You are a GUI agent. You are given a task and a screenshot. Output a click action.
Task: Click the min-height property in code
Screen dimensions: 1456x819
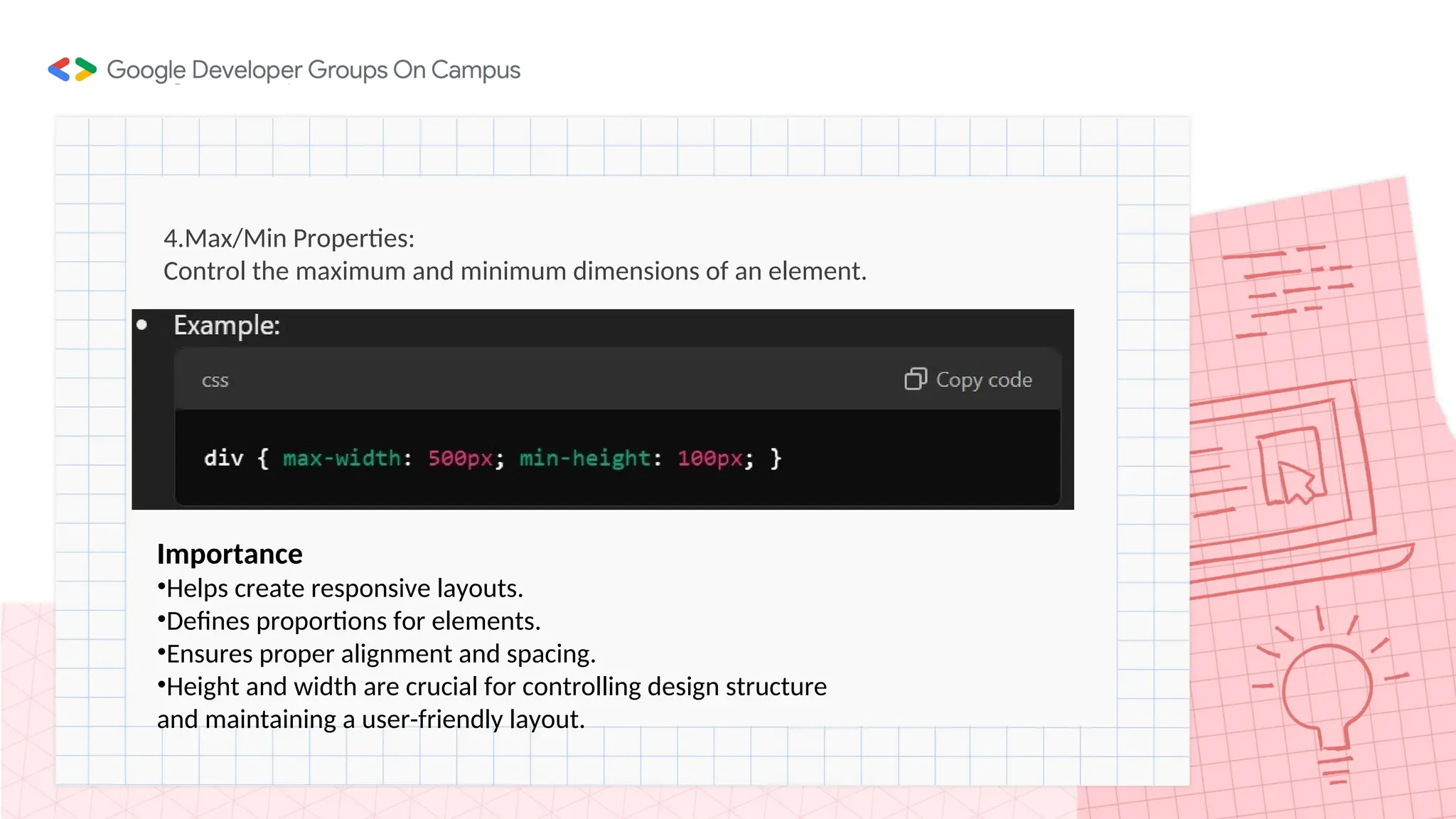pos(584,458)
